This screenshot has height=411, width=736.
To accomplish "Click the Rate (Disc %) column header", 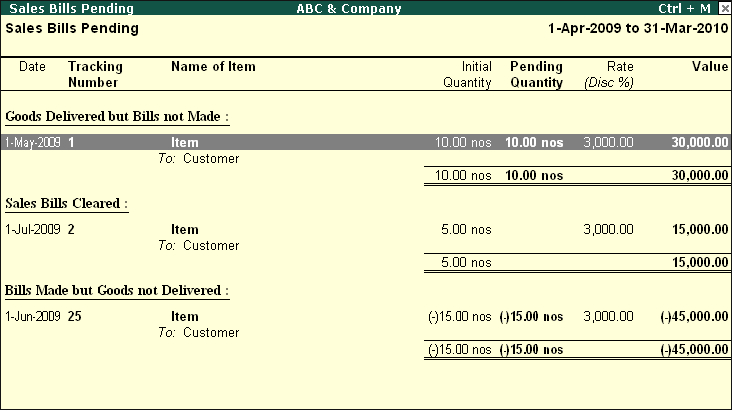I will [x=609, y=74].
